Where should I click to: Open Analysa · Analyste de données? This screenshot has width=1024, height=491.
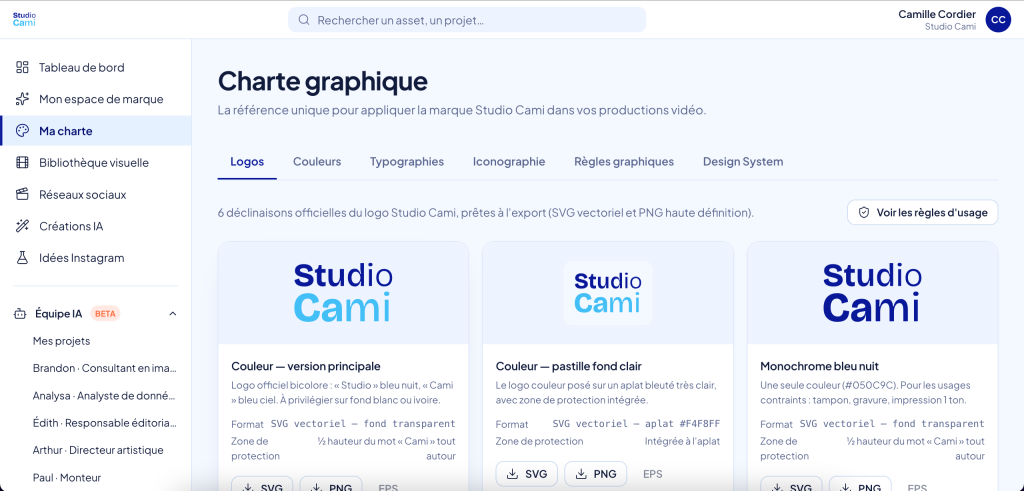click(104, 396)
